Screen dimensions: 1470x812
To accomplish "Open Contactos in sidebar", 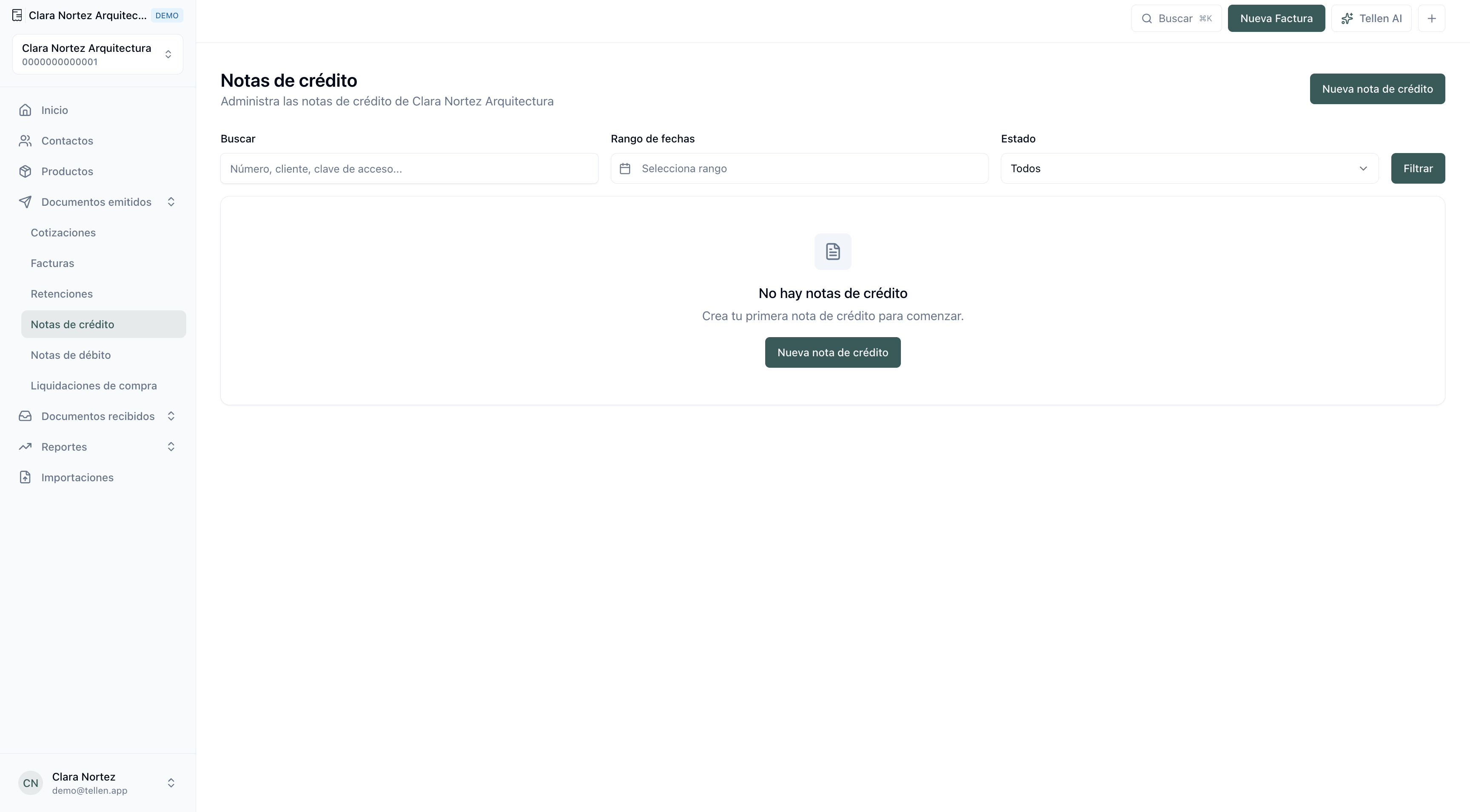I will (x=97, y=141).
